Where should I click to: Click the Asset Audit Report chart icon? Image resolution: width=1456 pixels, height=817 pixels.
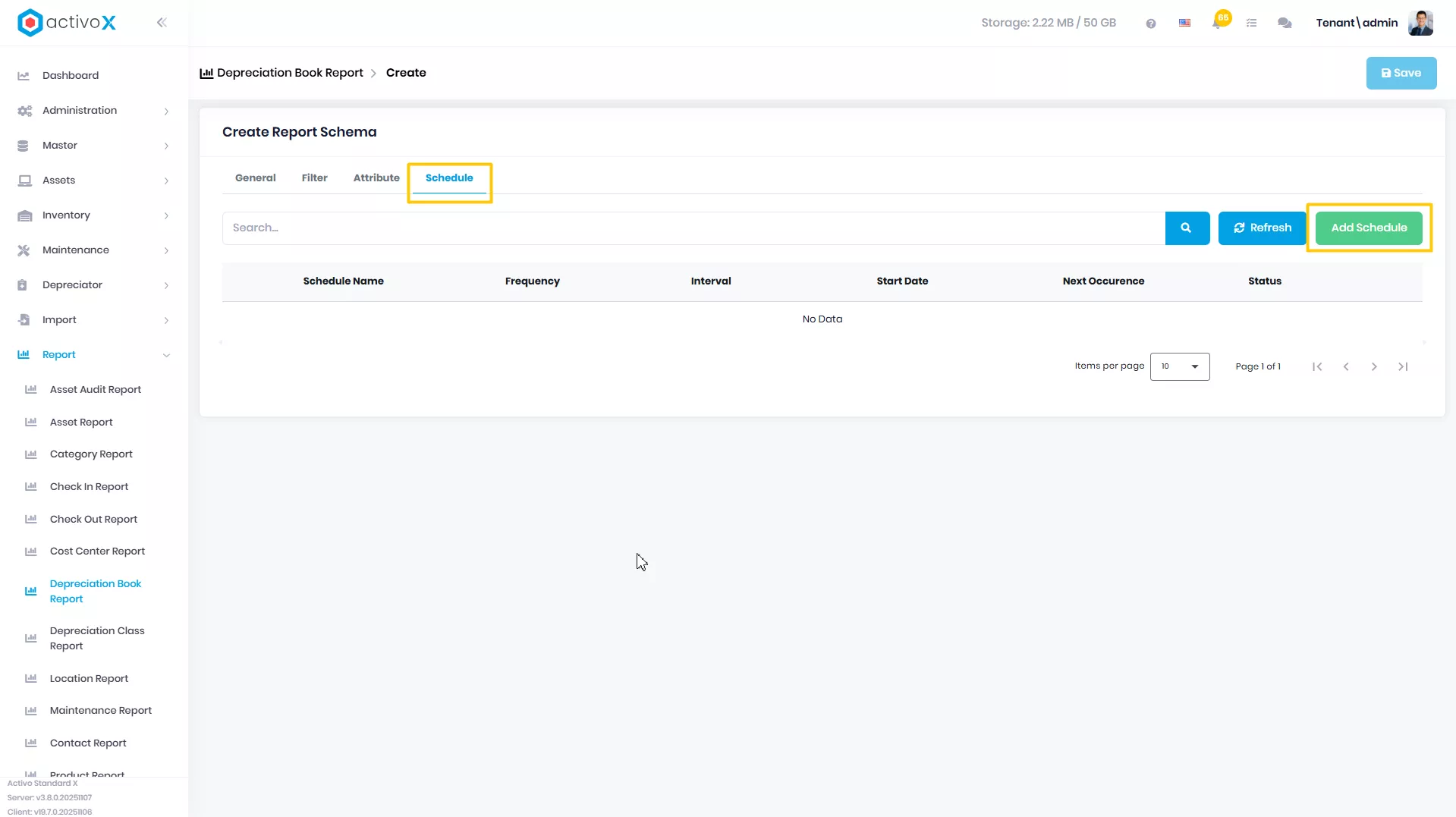(31, 390)
